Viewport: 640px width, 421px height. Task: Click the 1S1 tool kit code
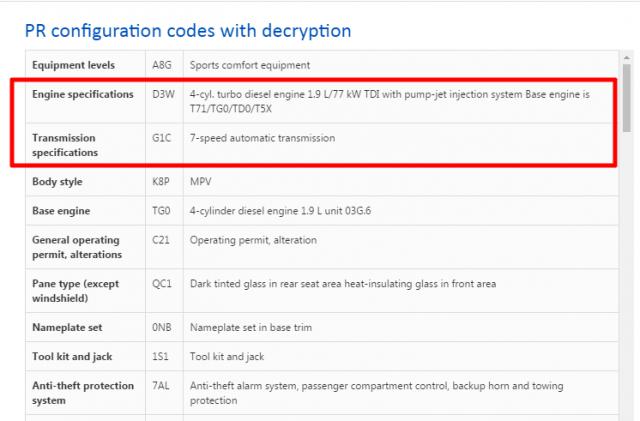[160, 357]
